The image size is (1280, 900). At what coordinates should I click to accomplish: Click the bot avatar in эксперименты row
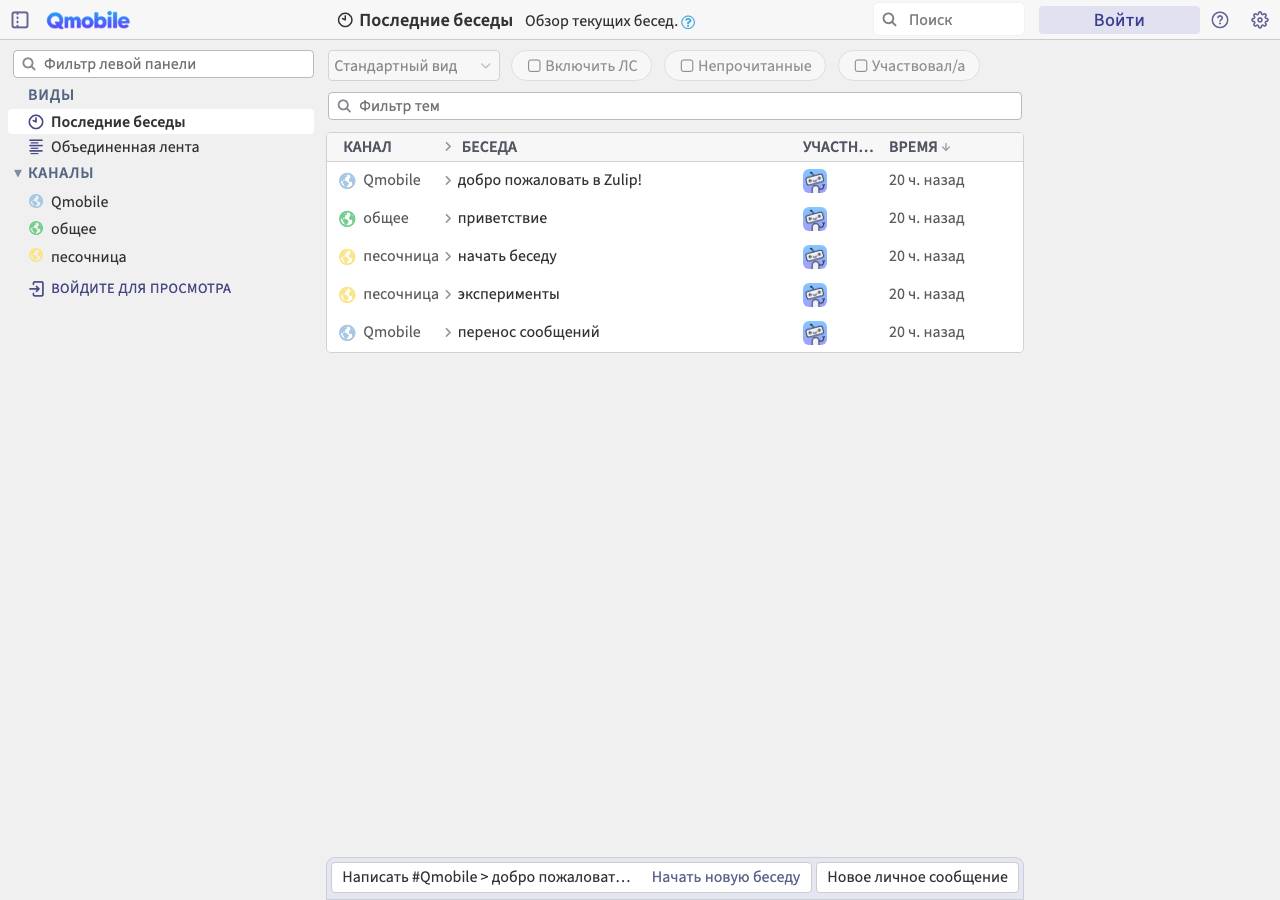pos(815,295)
